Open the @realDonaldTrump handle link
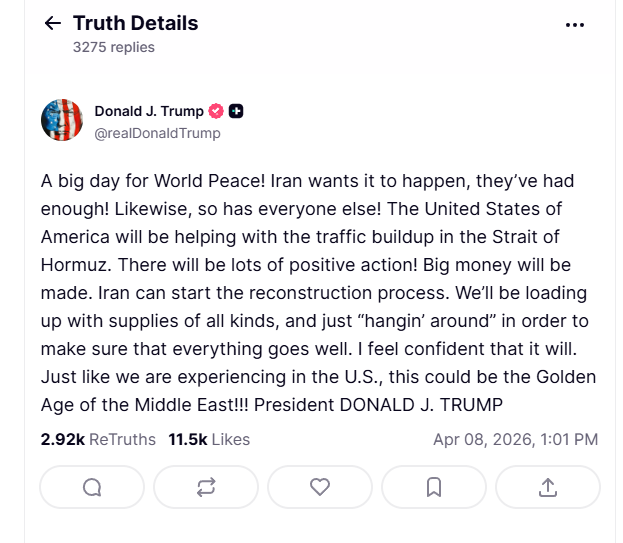The image size is (623, 543). pyautogui.click(x=157, y=133)
